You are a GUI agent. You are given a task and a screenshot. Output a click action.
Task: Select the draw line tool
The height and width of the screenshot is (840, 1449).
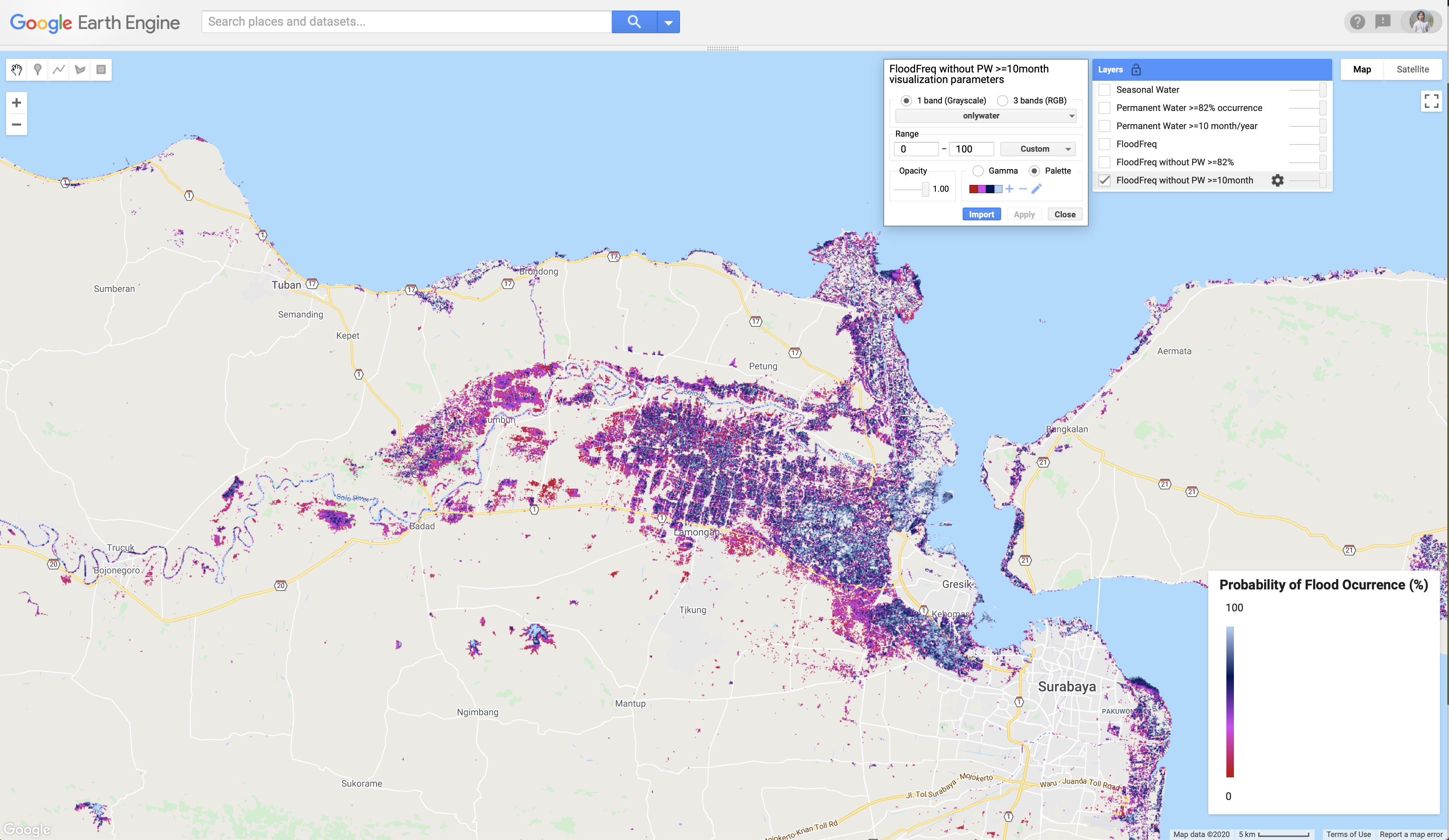coord(58,69)
